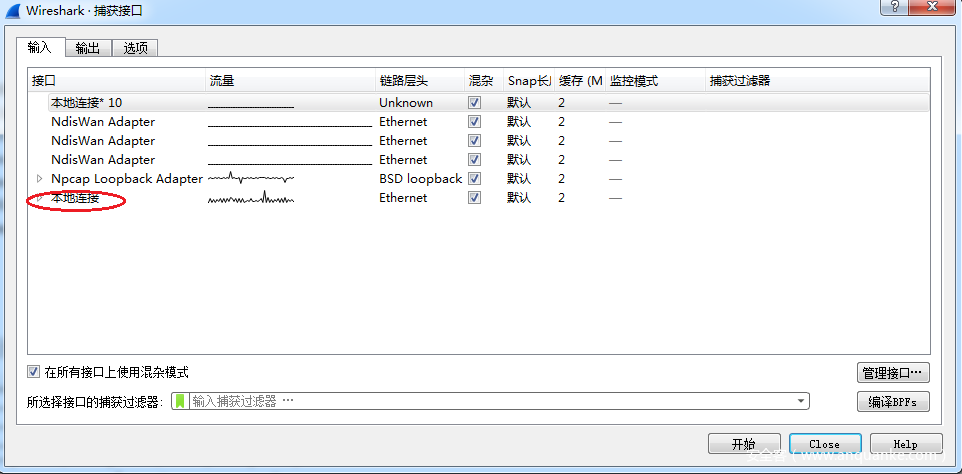Screen dimensions: 962x474
Task: Switch to the 输入 tab
Action: (x=40, y=48)
